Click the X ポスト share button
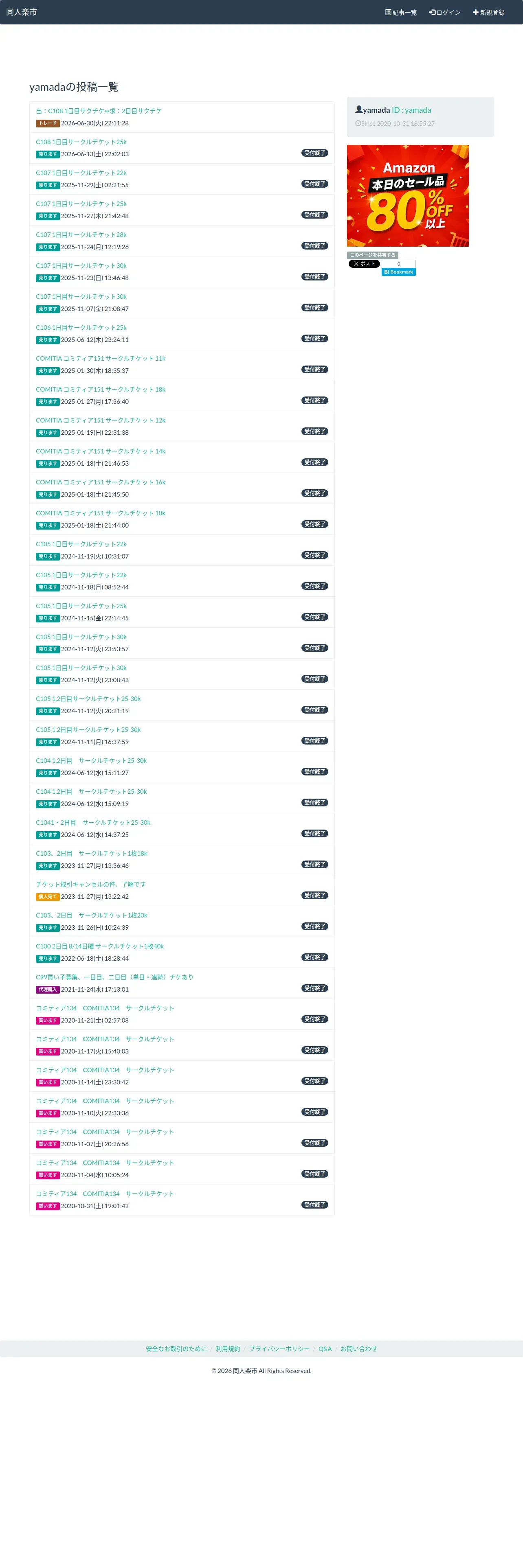 (x=364, y=263)
